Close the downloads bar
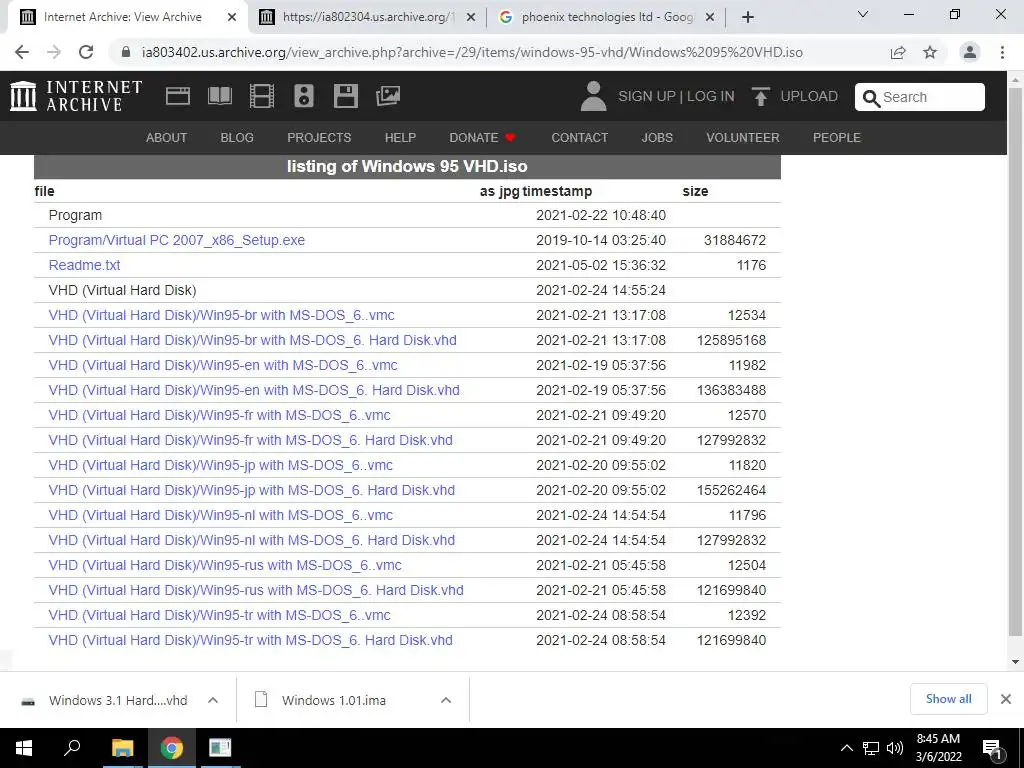The width and height of the screenshot is (1024, 768). tap(1006, 699)
